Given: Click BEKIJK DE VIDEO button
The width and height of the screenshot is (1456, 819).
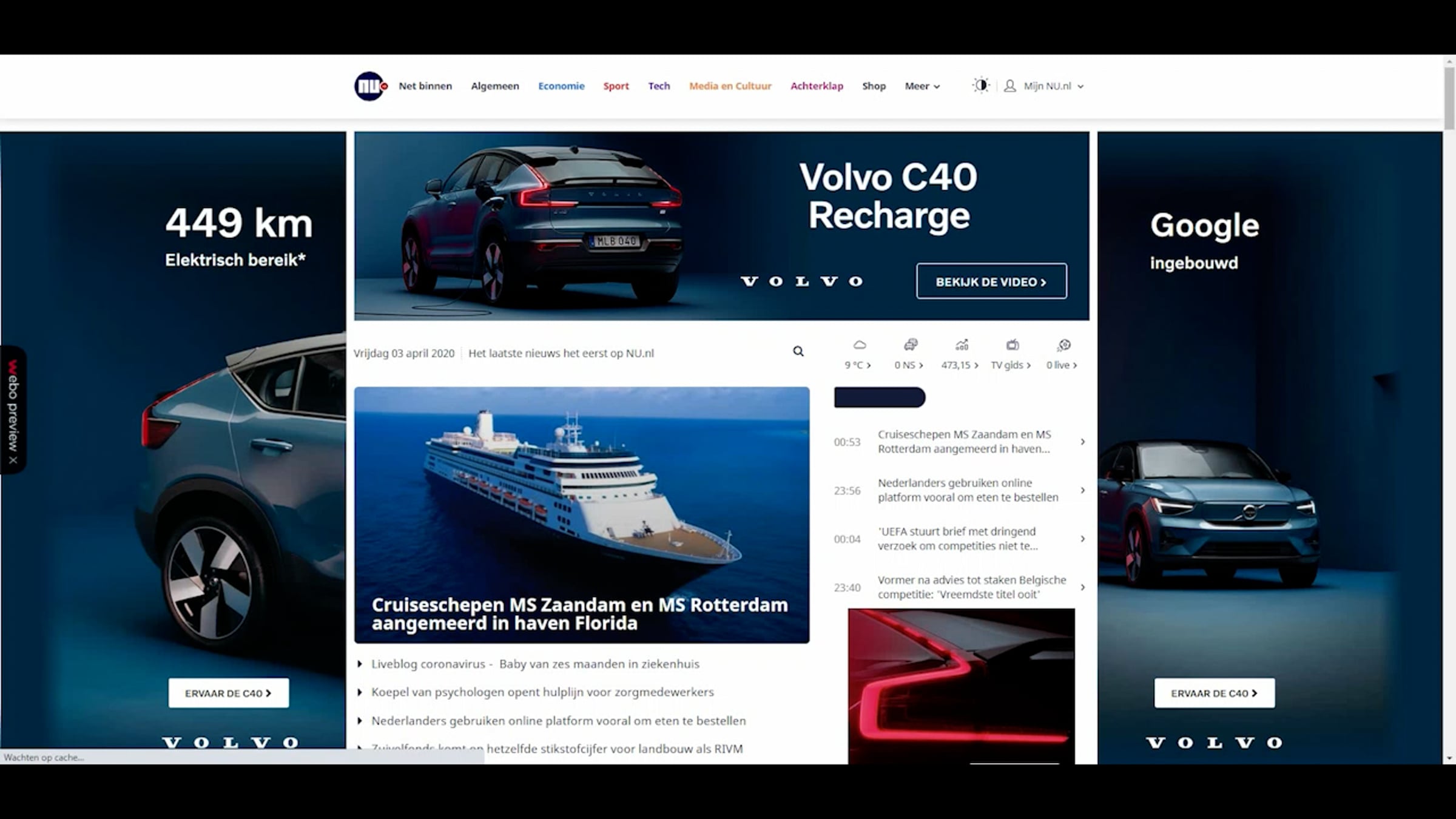Looking at the screenshot, I should tap(991, 281).
